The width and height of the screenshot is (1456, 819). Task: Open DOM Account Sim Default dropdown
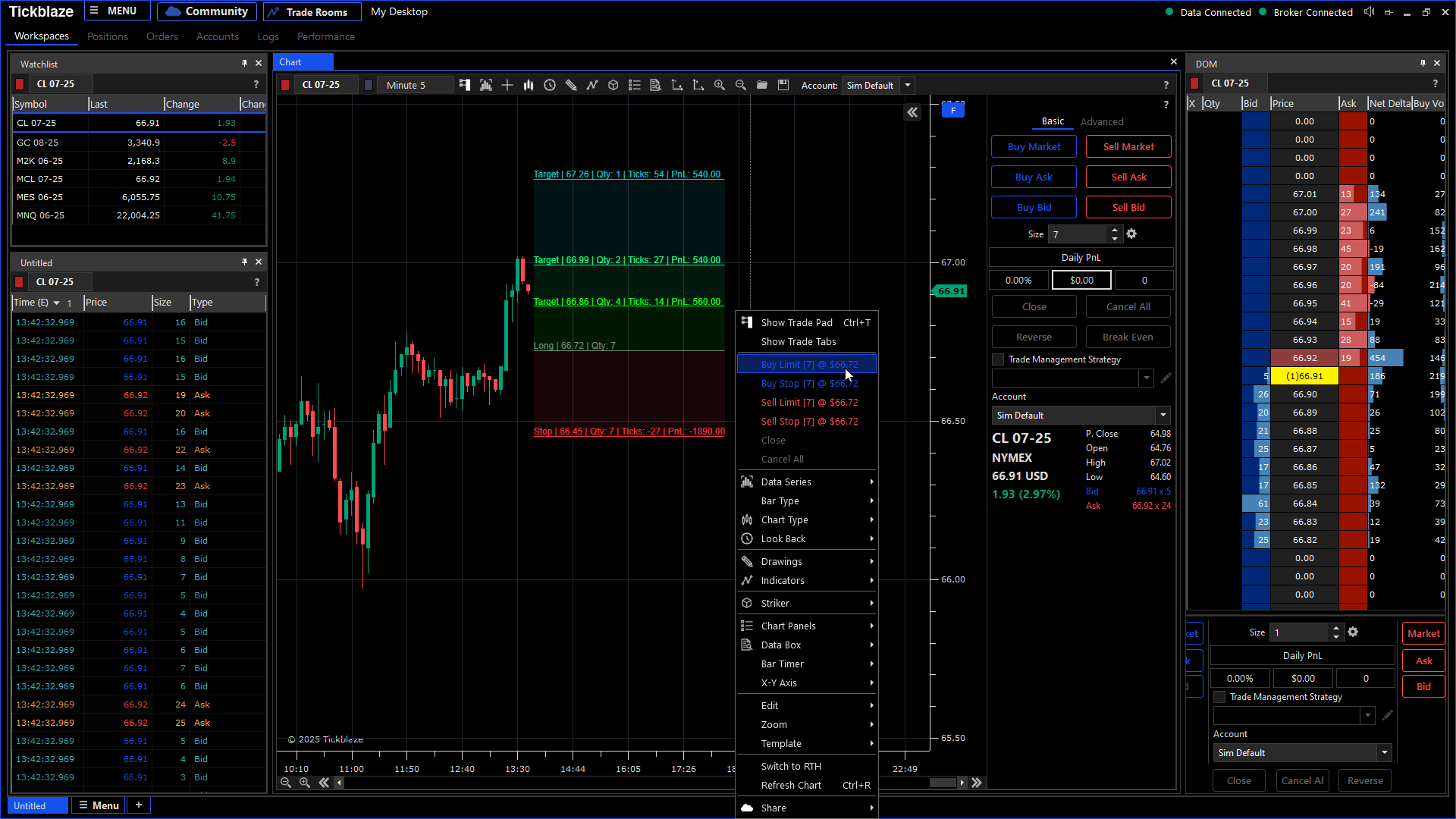click(x=1385, y=753)
